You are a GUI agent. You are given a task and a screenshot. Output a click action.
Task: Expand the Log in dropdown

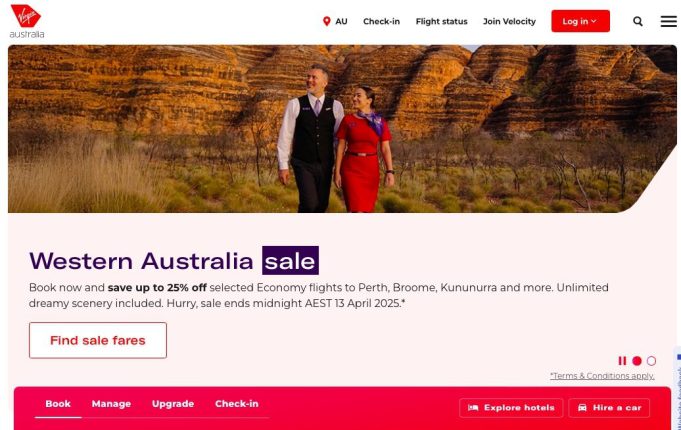click(x=581, y=21)
